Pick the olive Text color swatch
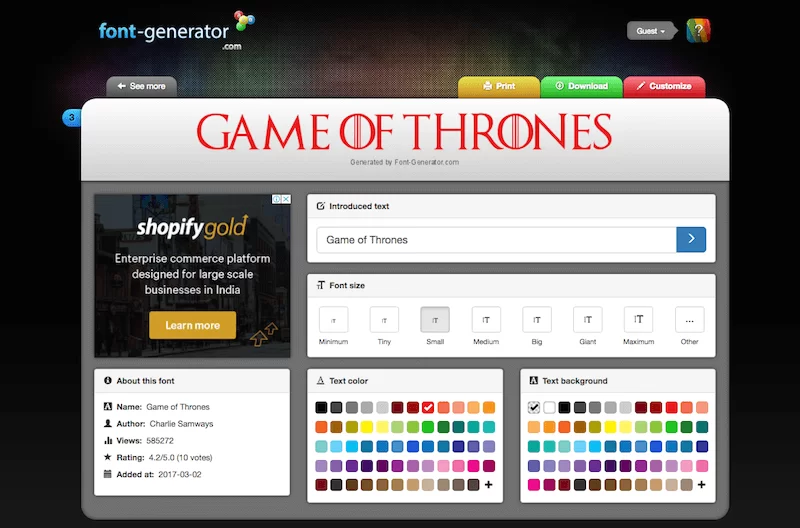 [352, 426]
